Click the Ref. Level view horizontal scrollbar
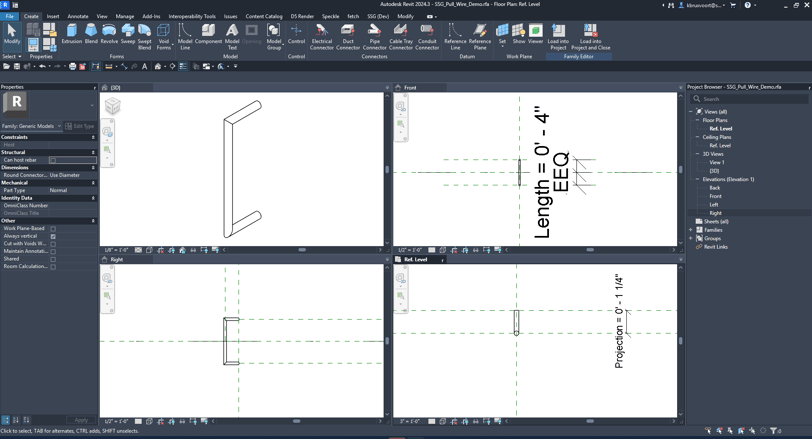812x439 pixels. [x=590, y=421]
